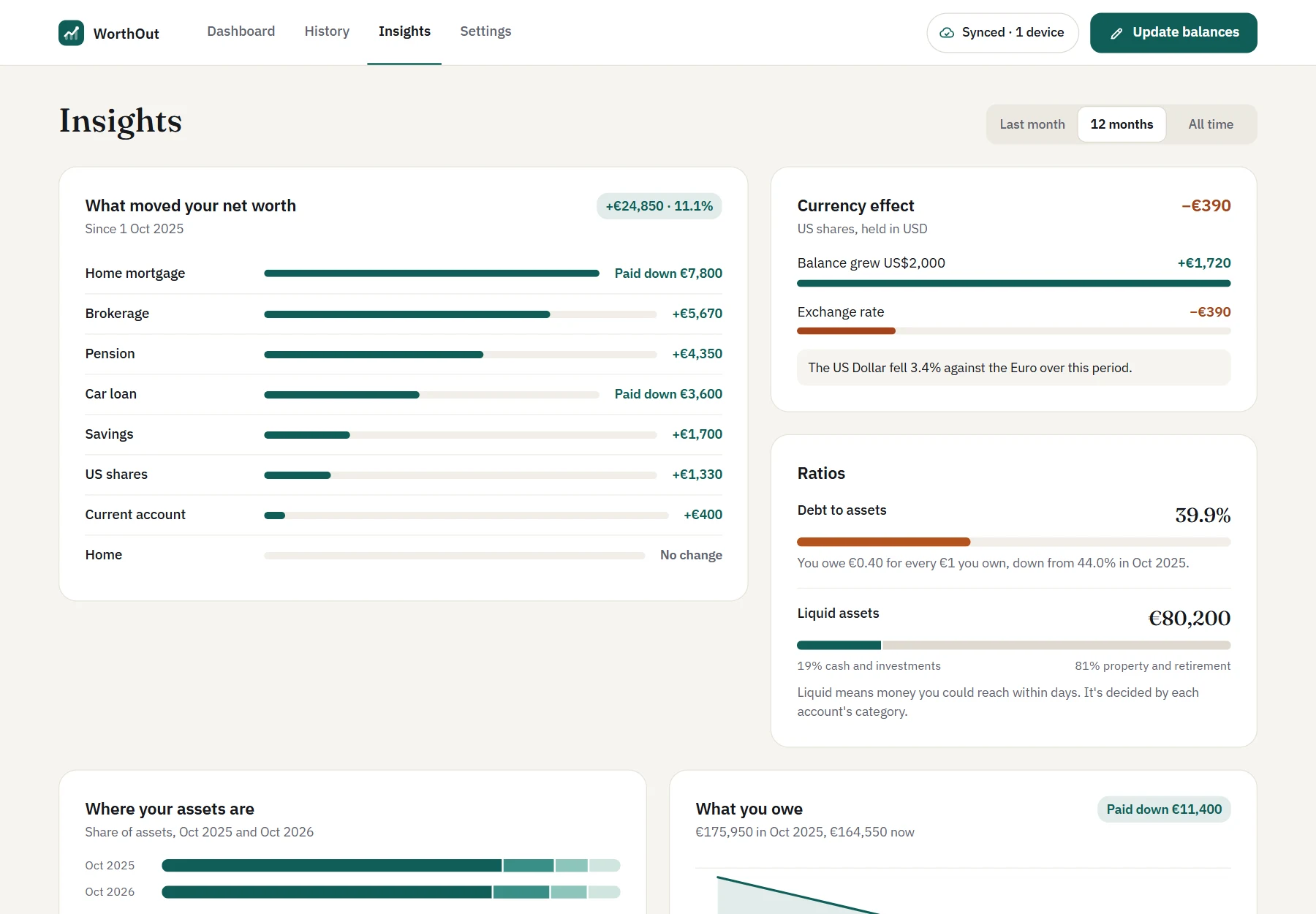Image resolution: width=1316 pixels, height=914 pixels.
Task: Click the Liquid assets €80,200 value
Action: click(x=1190, y=619)
